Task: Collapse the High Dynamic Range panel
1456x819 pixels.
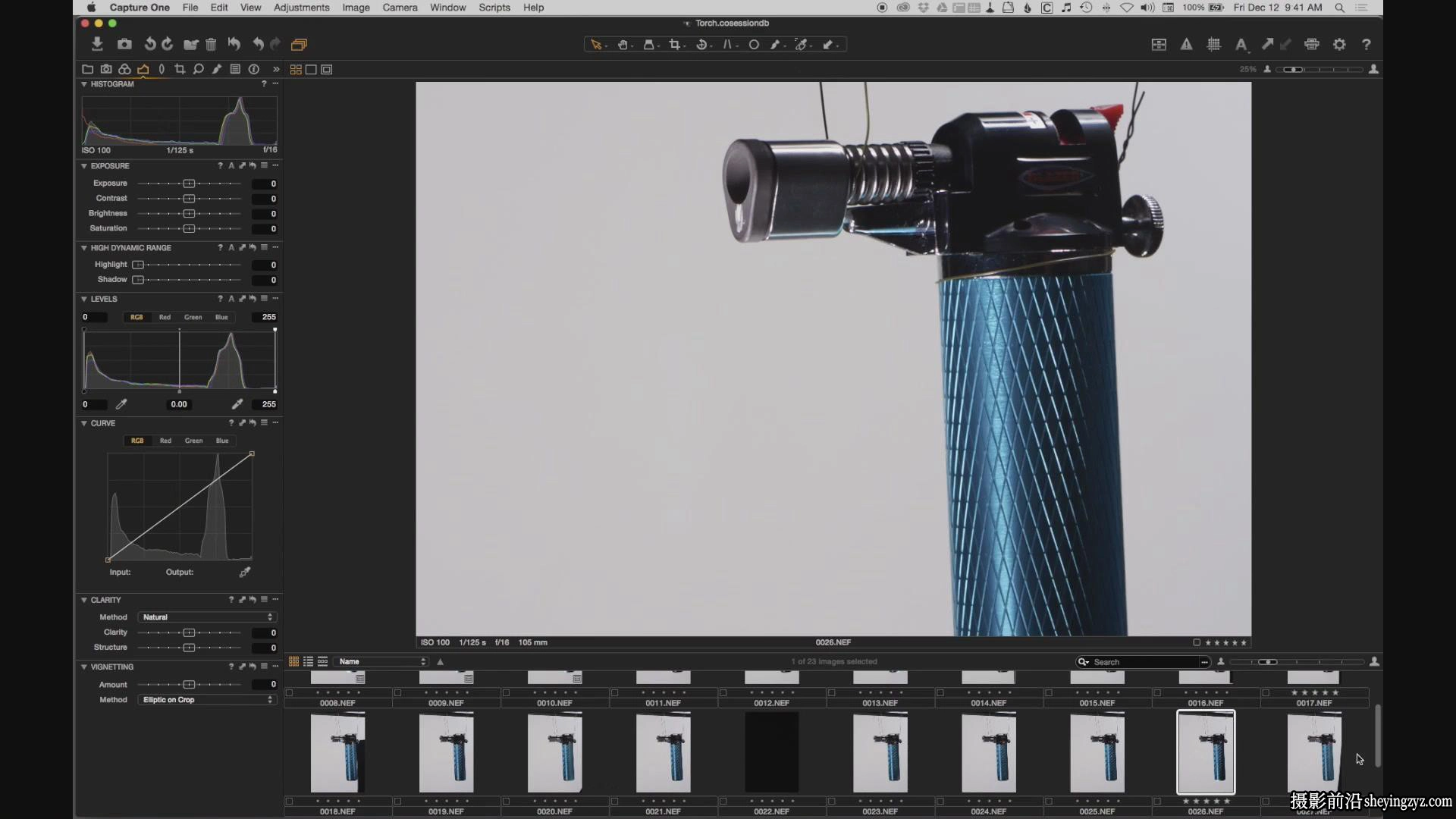Action: pyautogui.click(x=84, y=248)
